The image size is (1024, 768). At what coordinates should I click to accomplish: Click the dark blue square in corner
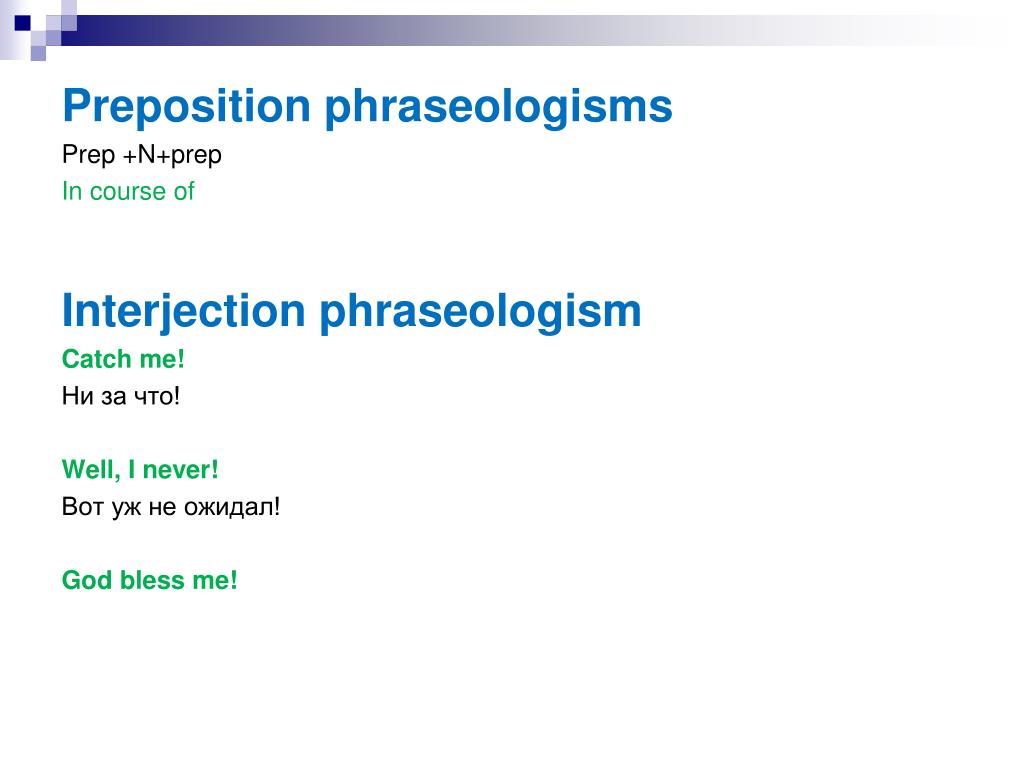[x=23, y=24]
